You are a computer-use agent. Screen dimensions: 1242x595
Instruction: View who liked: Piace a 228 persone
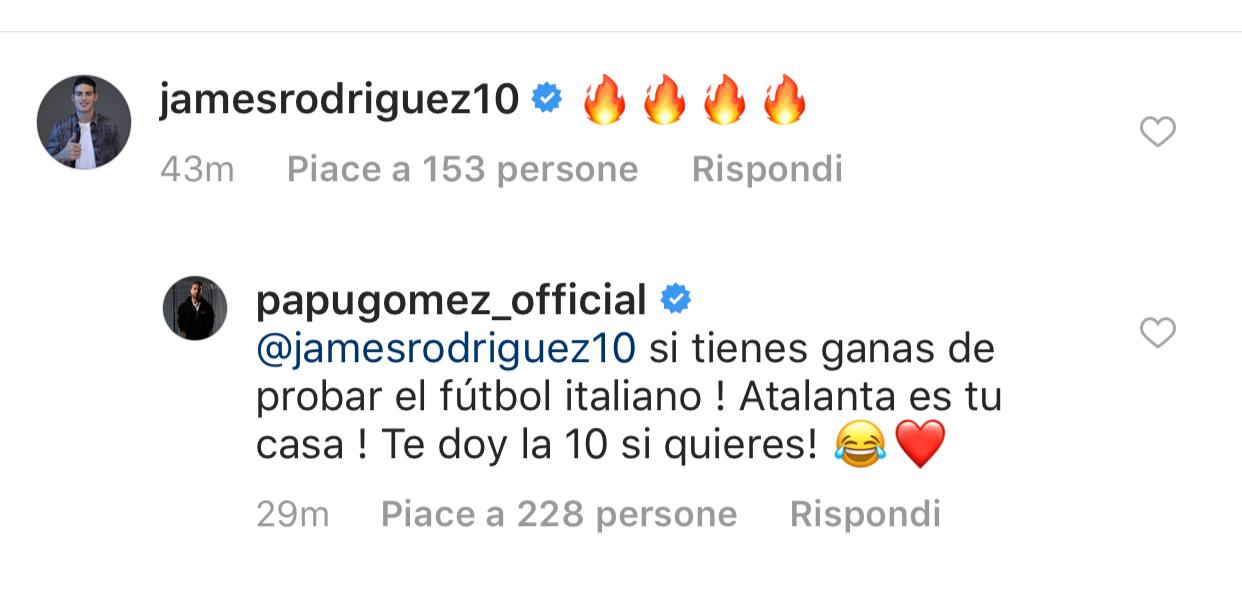pos(559,514)
